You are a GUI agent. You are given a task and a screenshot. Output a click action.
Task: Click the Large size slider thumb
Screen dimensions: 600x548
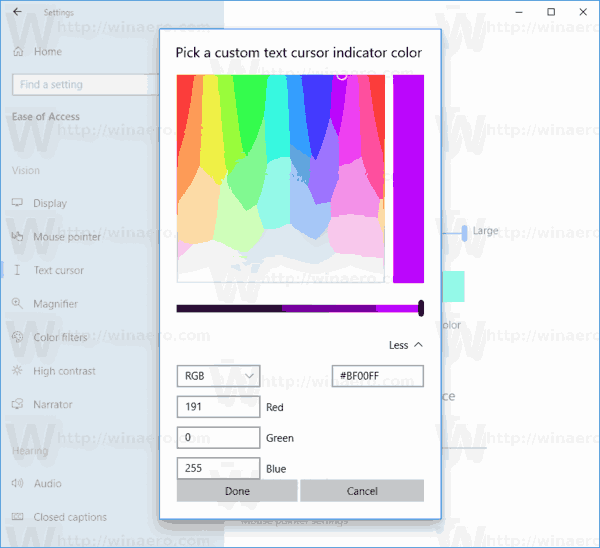coord(464,233)
